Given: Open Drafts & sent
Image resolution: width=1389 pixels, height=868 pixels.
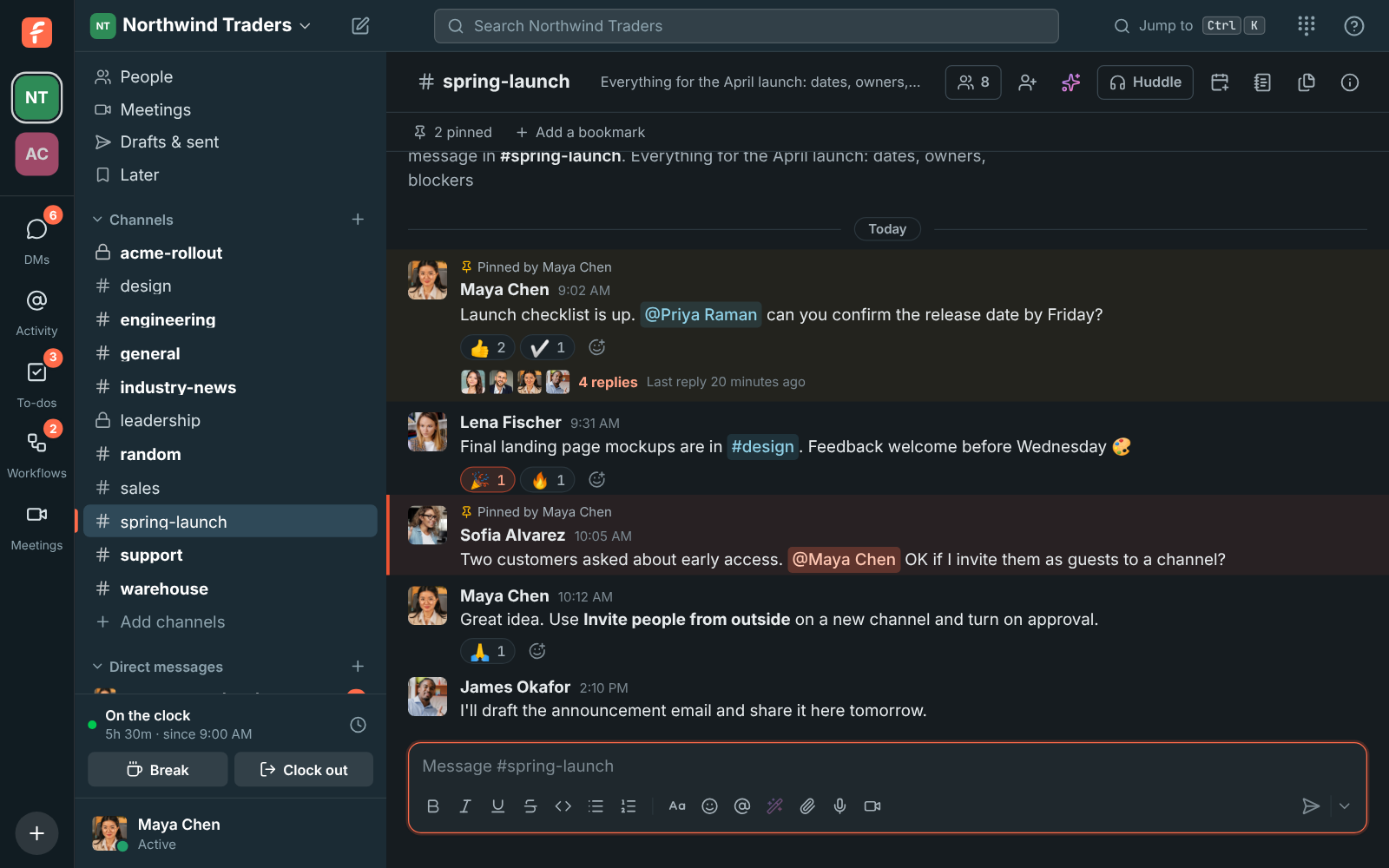Looking at the screenshot, I should coord(230,142).
